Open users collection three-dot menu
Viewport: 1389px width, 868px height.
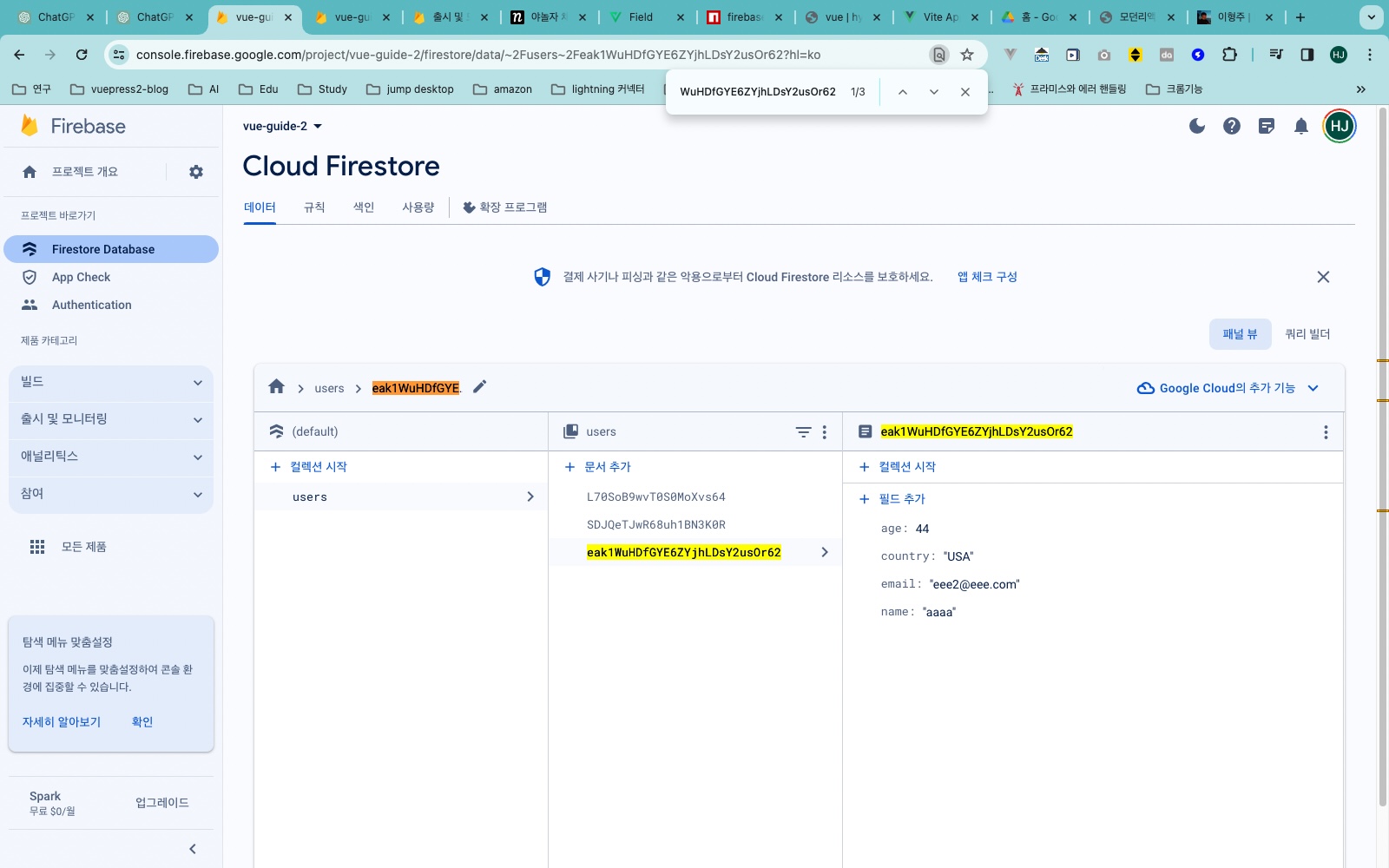pos(825,431)
